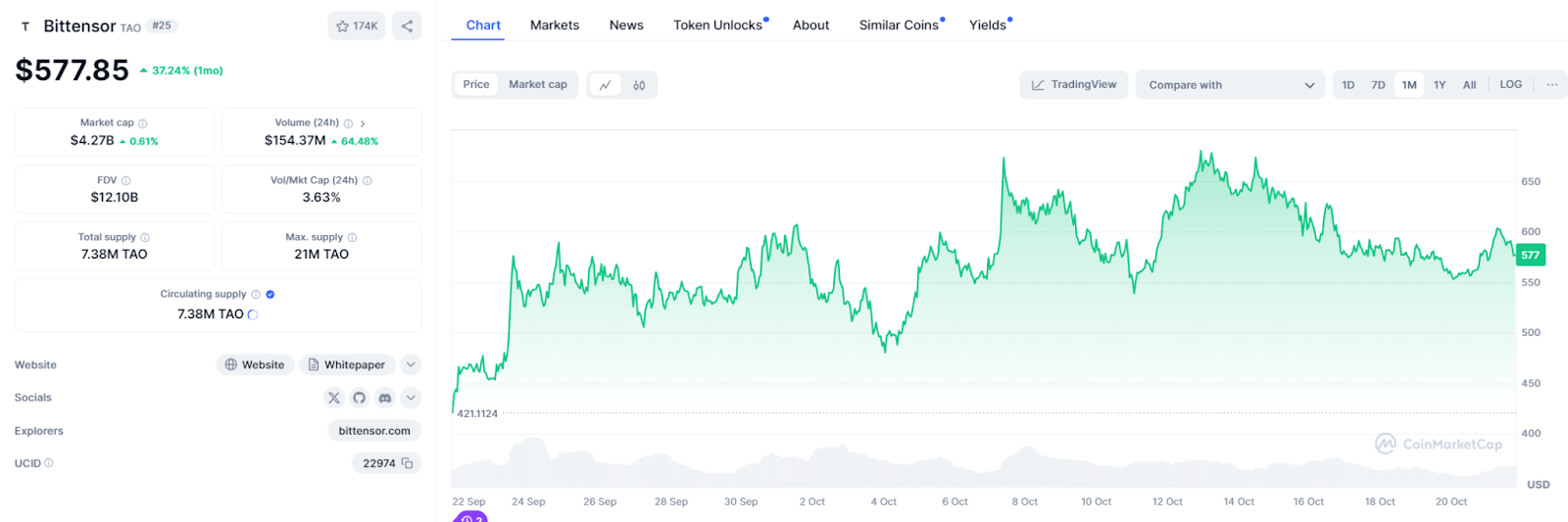
Task: Click circulating supply progress circle
Action: 253,314
